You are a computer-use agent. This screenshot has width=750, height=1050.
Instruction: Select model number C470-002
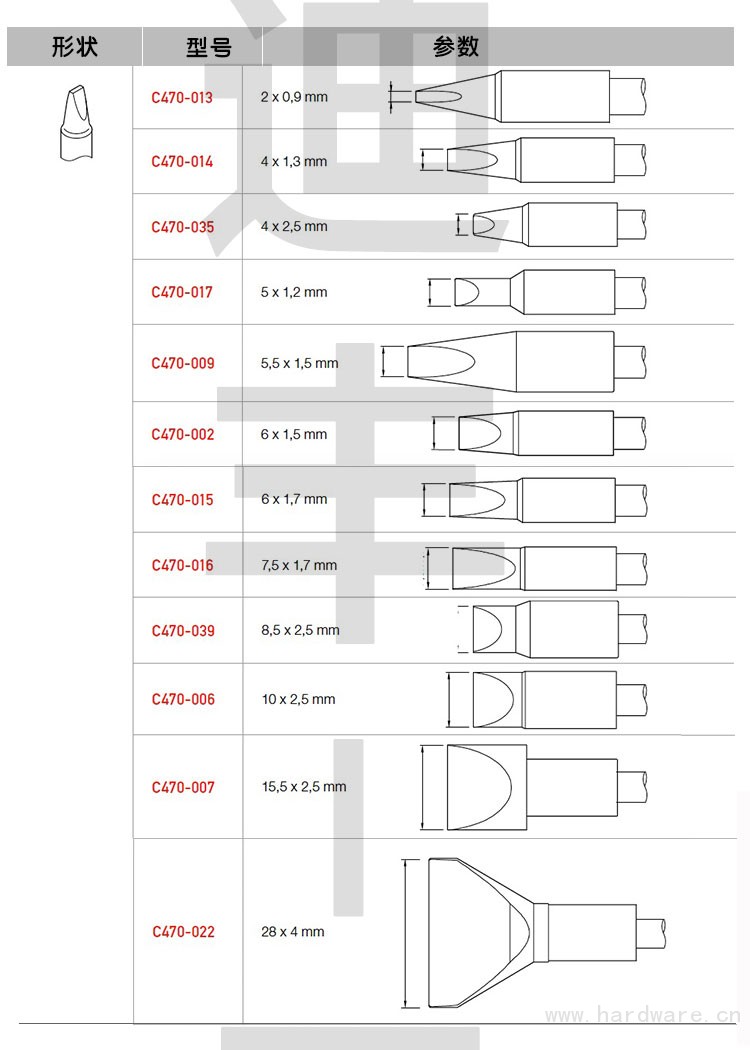click(183, 434)
